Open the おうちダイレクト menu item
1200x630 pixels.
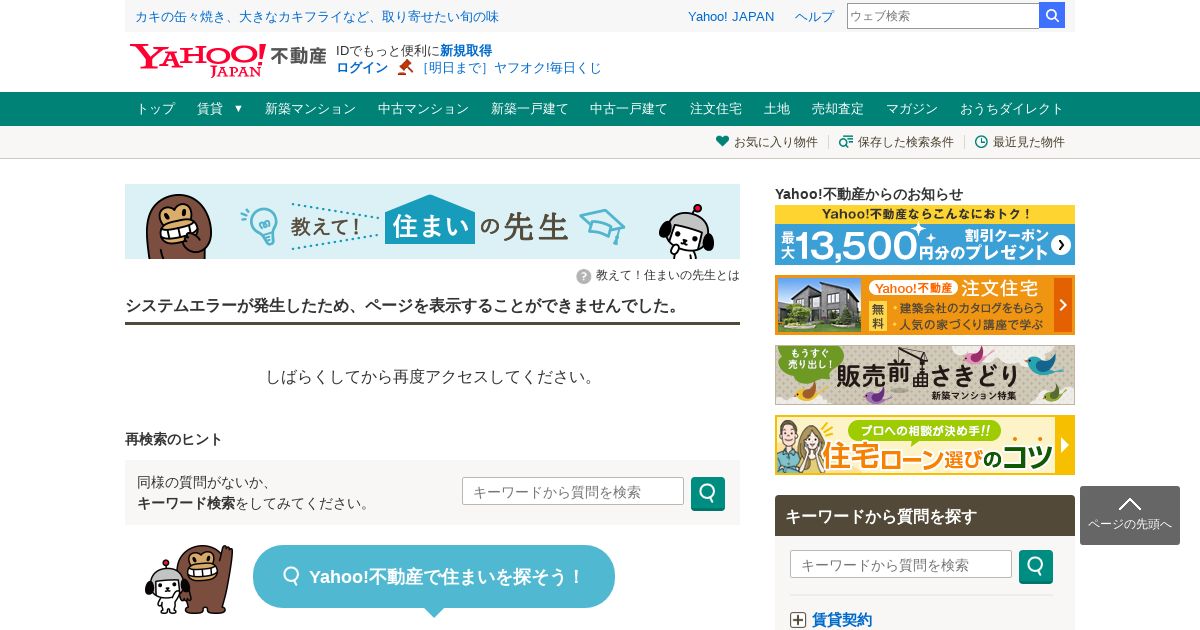coord(1012,109)
